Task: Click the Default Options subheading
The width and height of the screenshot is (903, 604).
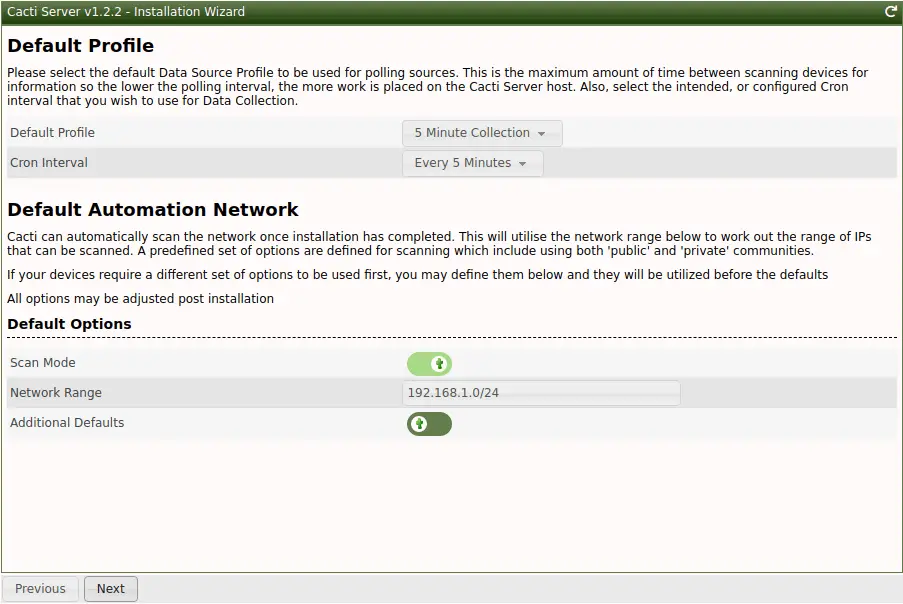Action: point(69,324)
